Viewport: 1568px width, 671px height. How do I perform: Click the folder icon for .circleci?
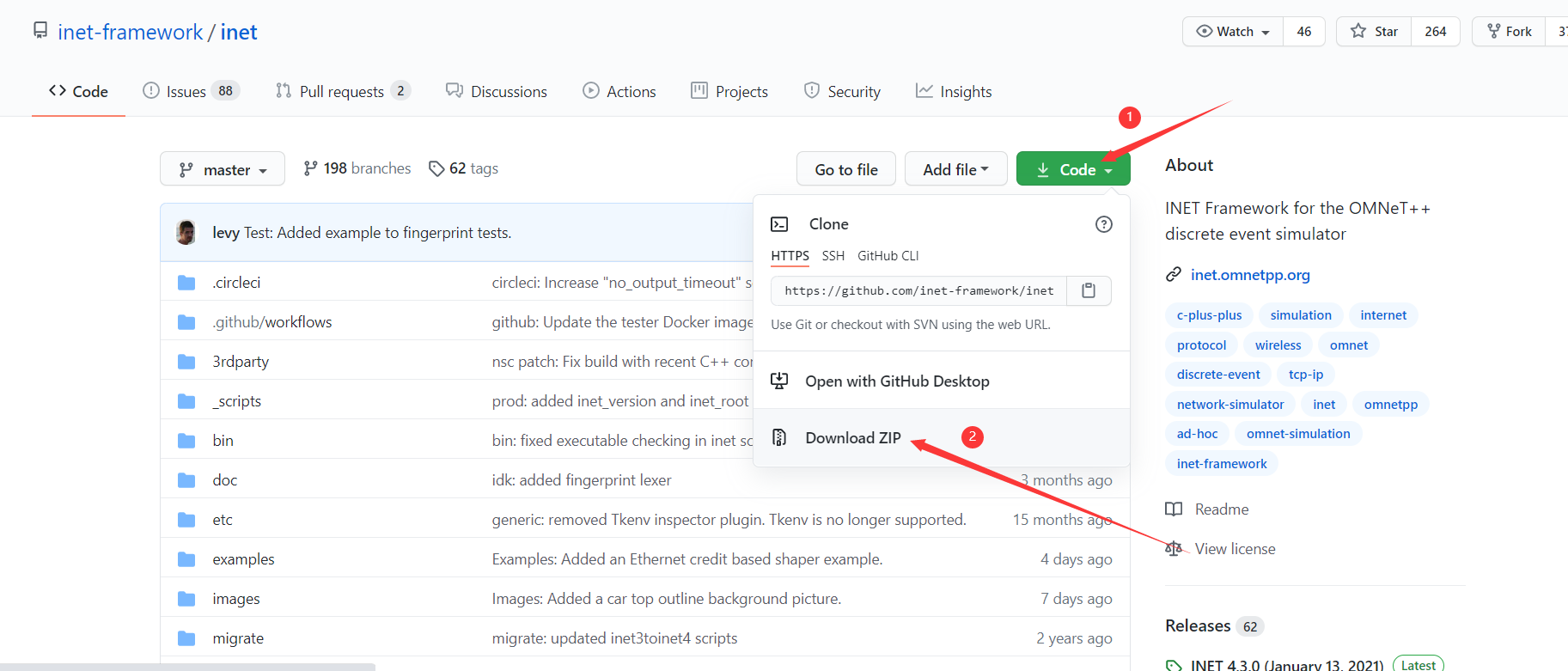186,283
